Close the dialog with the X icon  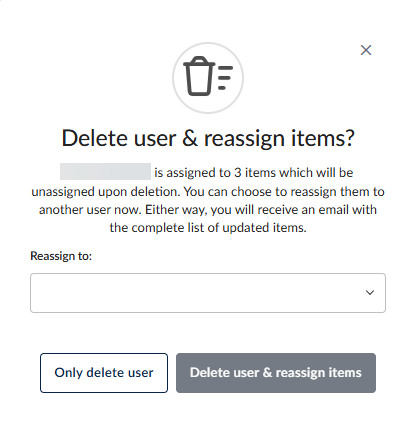[x=366, y=50]
